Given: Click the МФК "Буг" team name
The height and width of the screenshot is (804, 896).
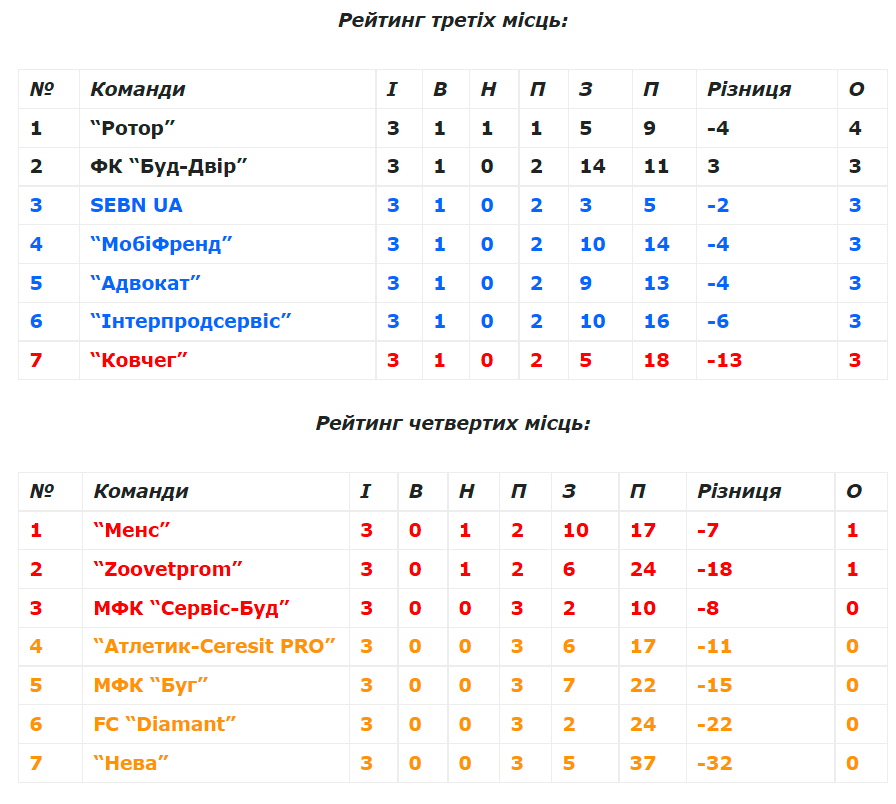Looking at the screenshot, I should point(151,685).
